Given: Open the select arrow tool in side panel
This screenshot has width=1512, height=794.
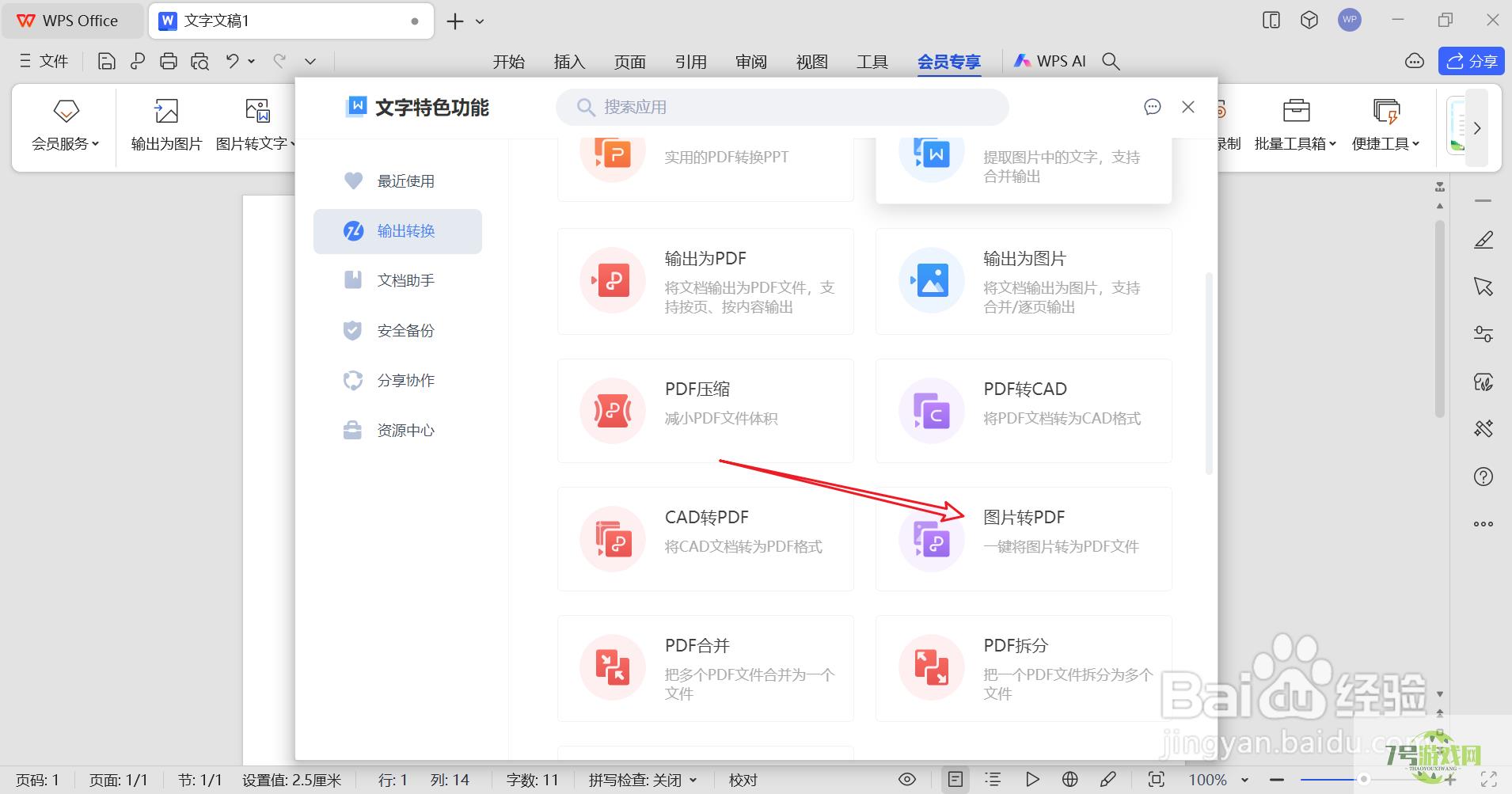Looking at the screenshot, I should 1483,287.
